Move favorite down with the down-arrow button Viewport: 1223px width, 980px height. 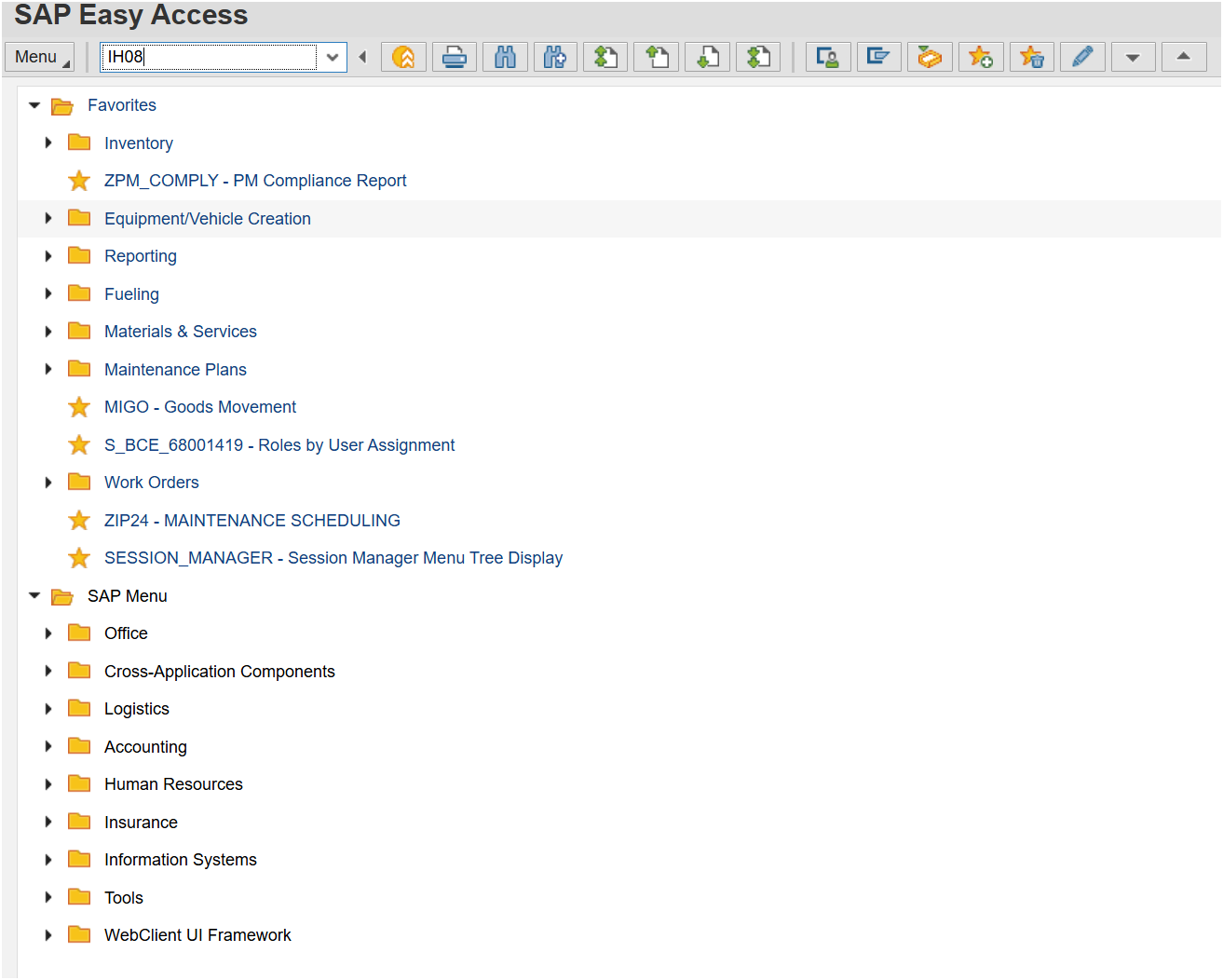tap(1133, 57)
